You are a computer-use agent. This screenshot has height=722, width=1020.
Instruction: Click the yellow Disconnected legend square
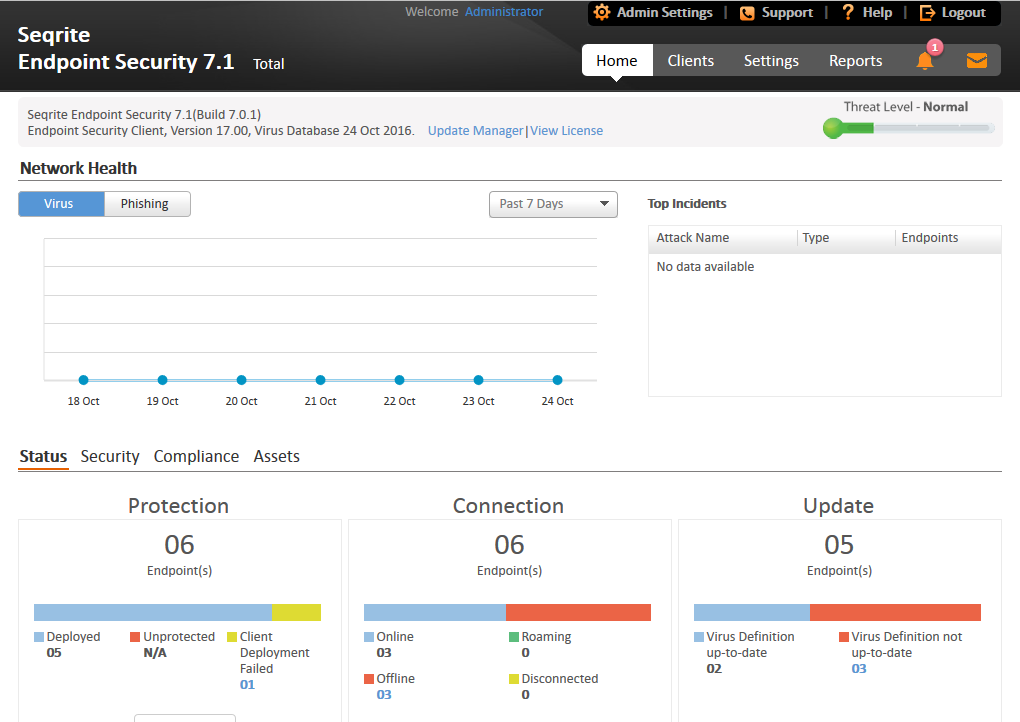click(x=514, y=679)
